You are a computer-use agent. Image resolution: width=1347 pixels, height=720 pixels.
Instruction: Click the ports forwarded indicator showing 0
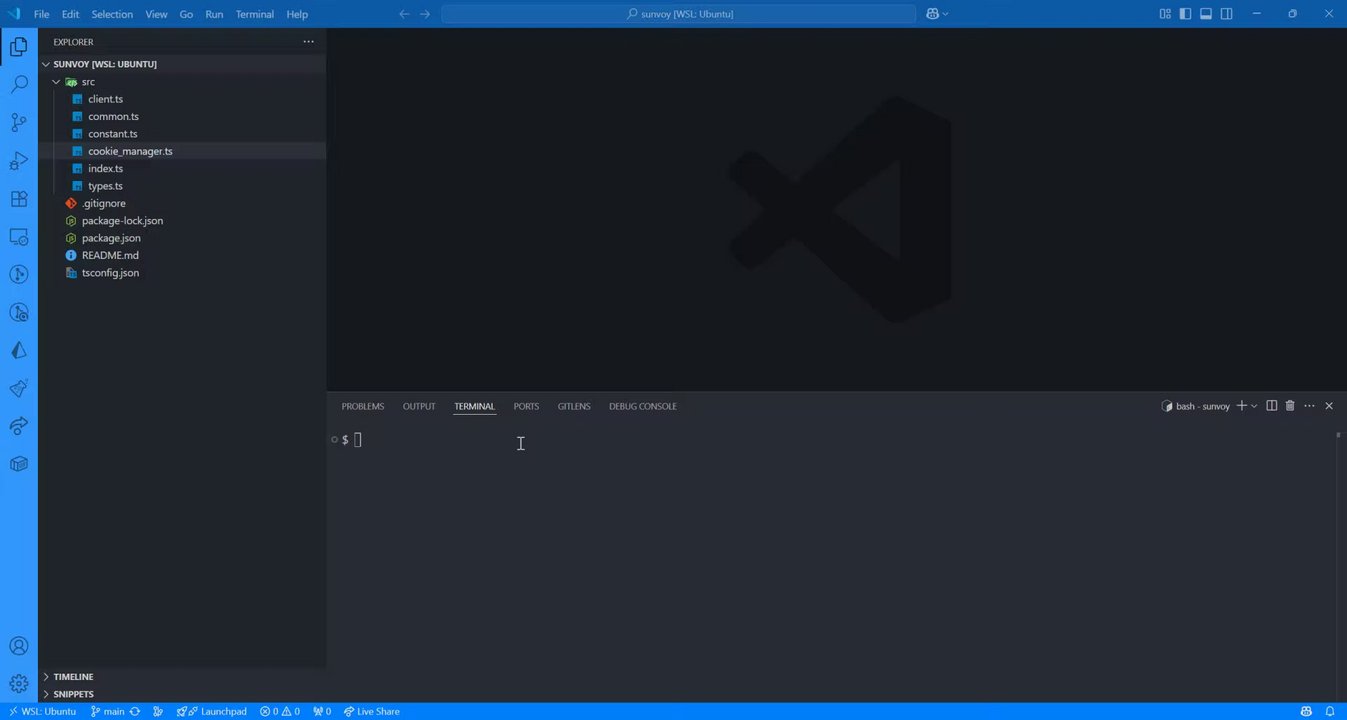coord(322,711)
